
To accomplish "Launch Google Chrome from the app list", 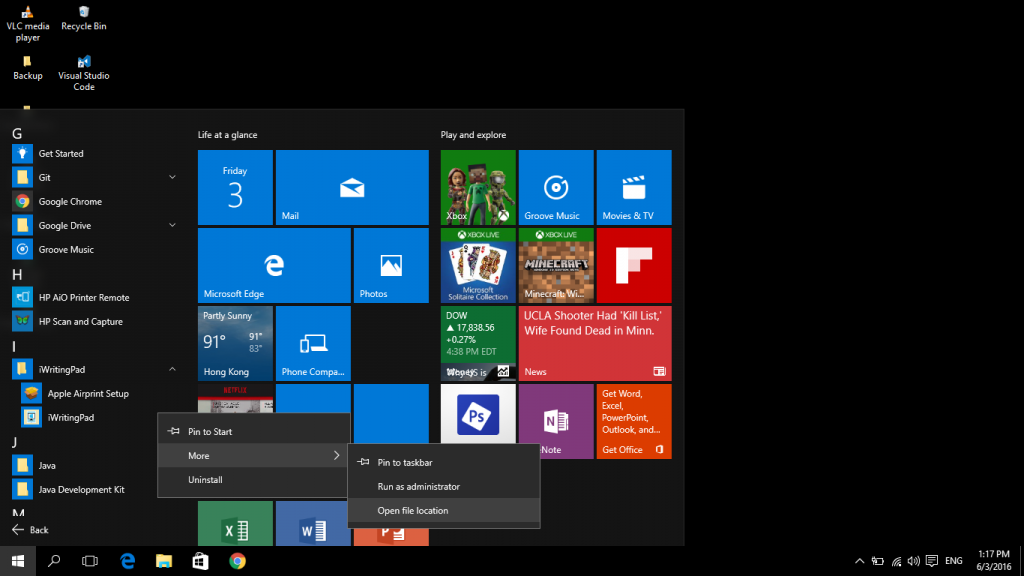I will 70,202.
